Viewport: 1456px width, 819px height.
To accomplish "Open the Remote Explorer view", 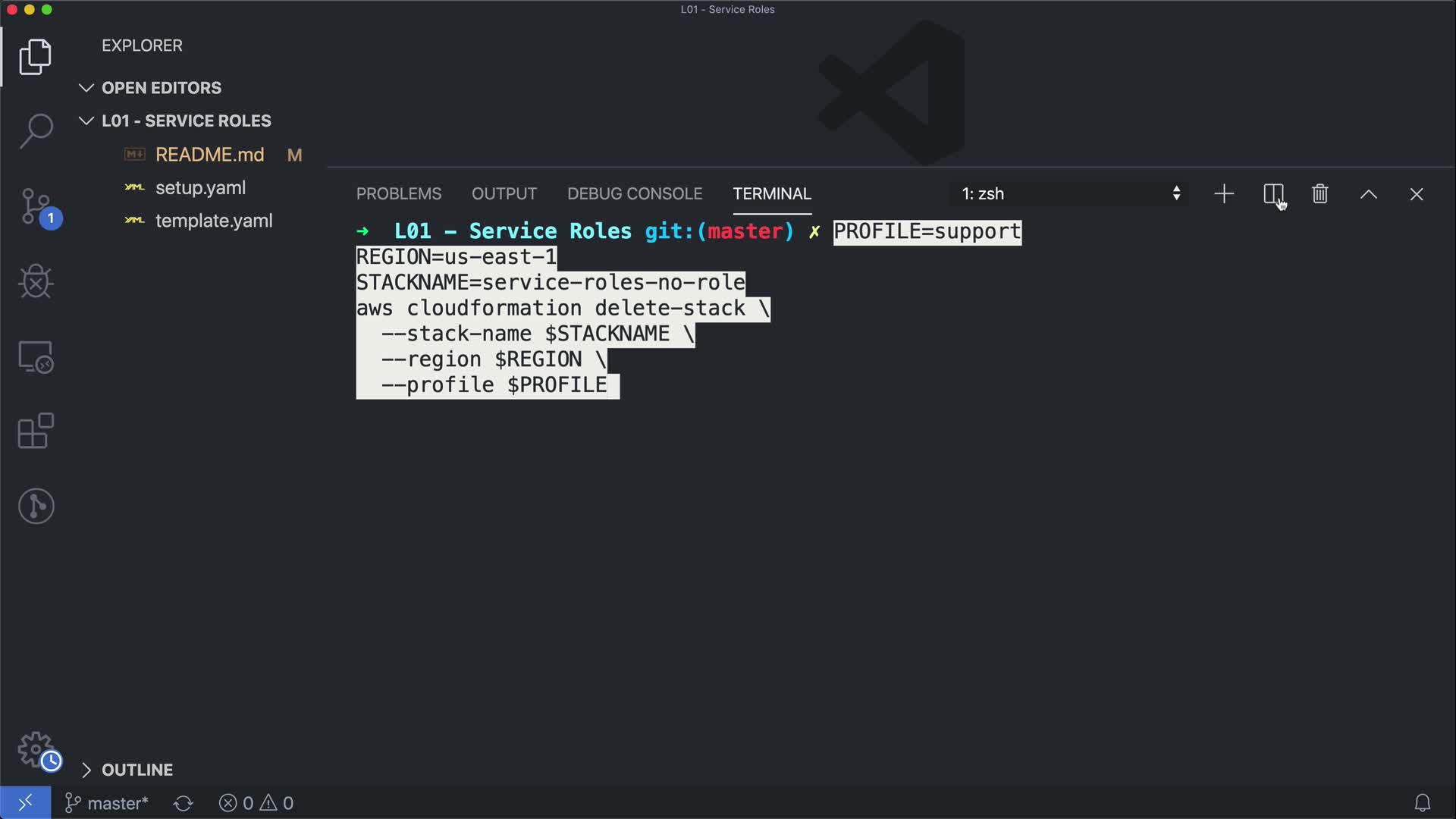I will (36, 356).
